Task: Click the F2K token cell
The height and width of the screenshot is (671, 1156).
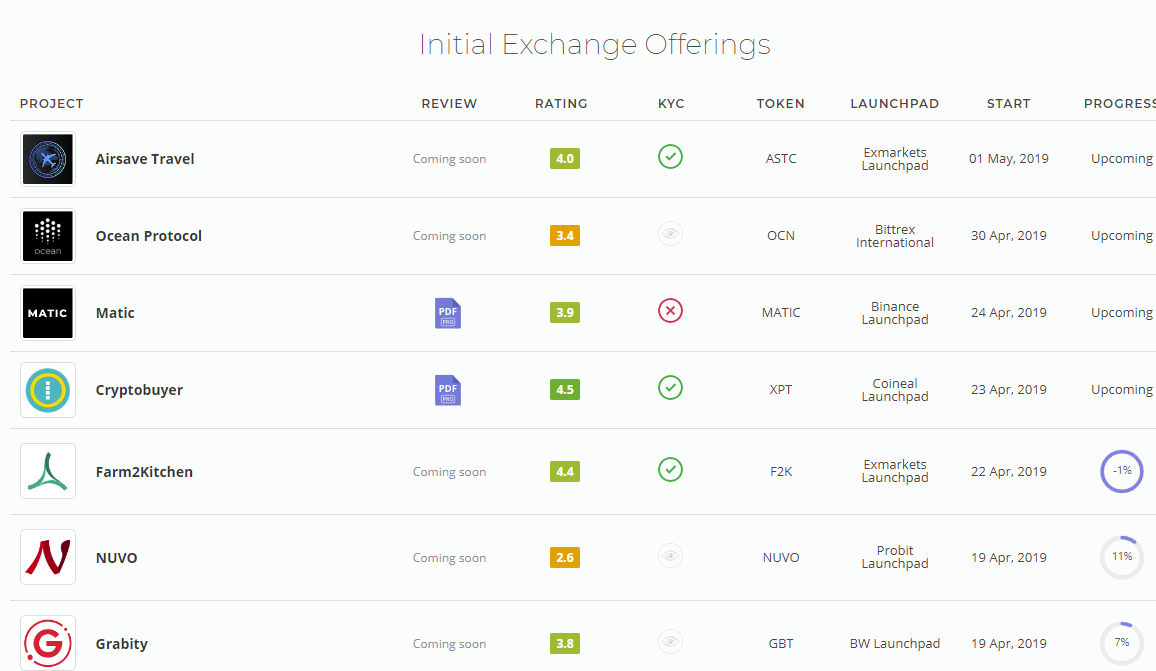Action: 781,471
